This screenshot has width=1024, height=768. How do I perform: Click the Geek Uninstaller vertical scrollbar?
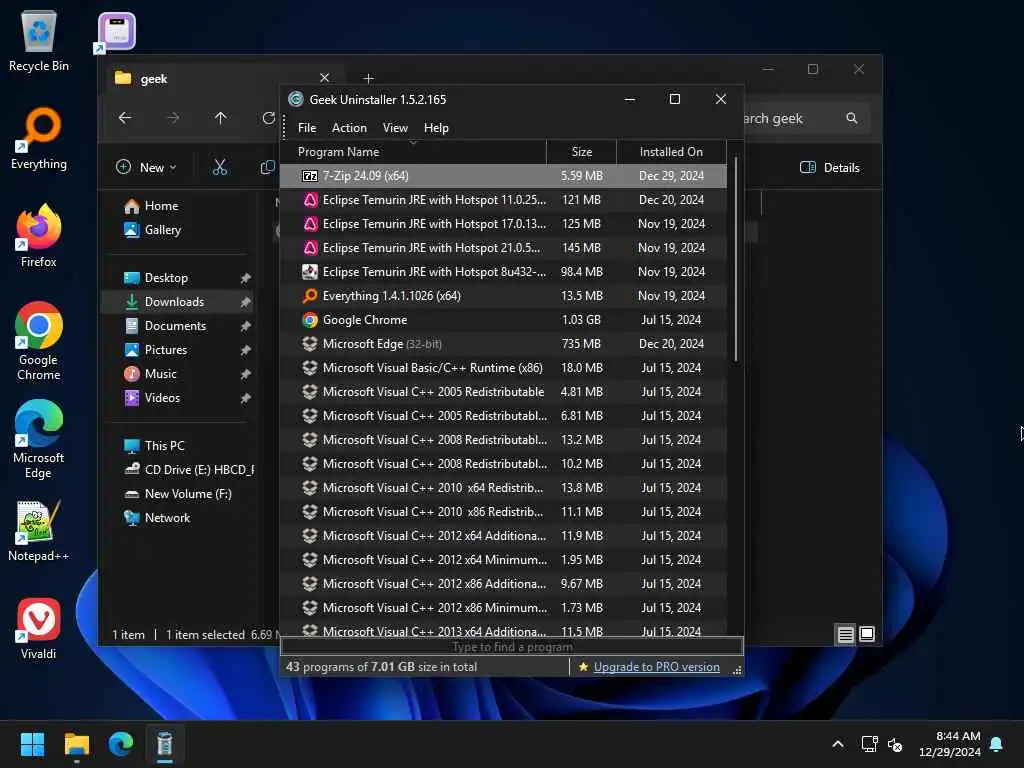click(x=736, y=259)
